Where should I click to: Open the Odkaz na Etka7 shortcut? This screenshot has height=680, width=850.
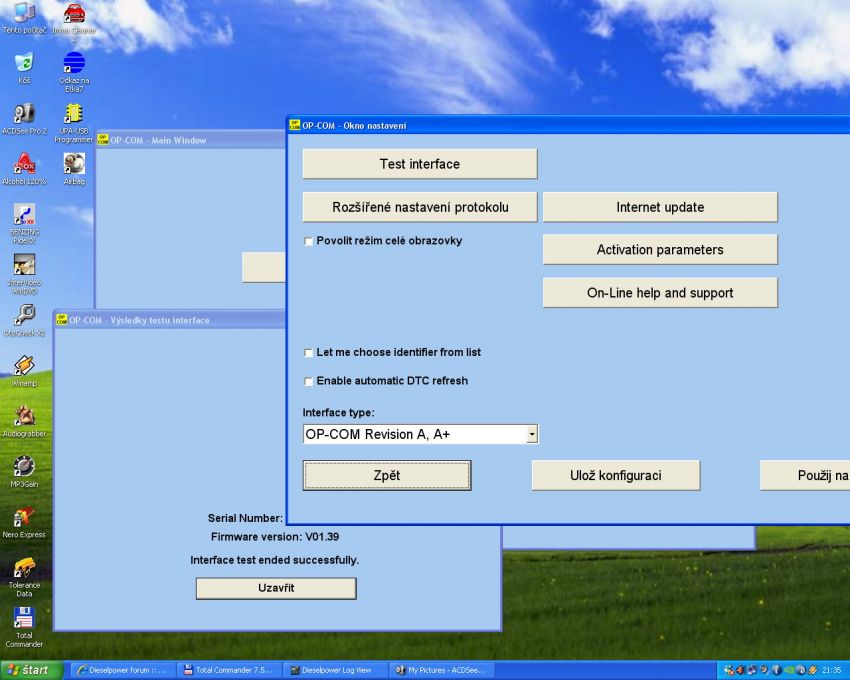click(x=74, y=72)
